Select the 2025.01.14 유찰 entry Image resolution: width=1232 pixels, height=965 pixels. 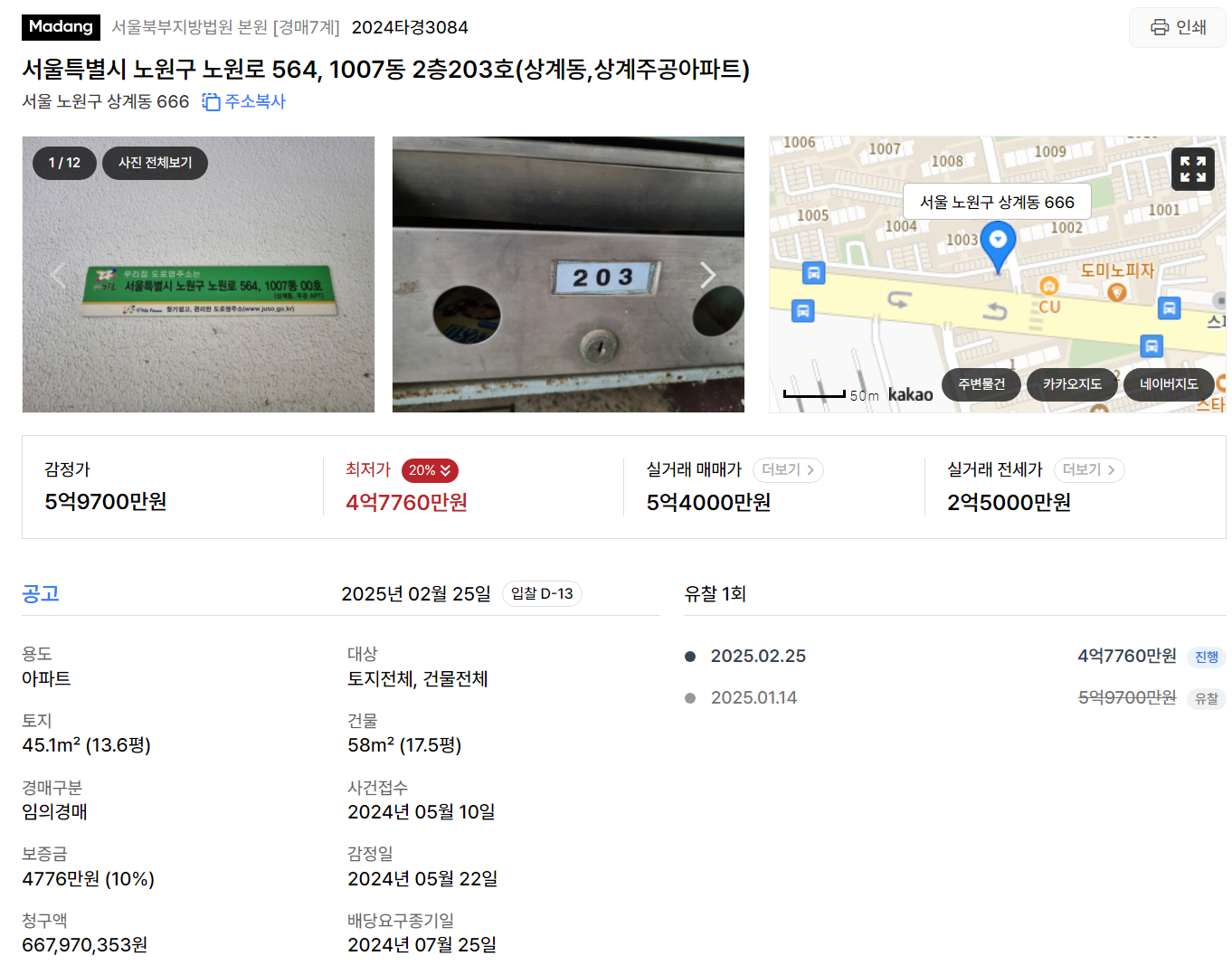[x=955, y=698]
